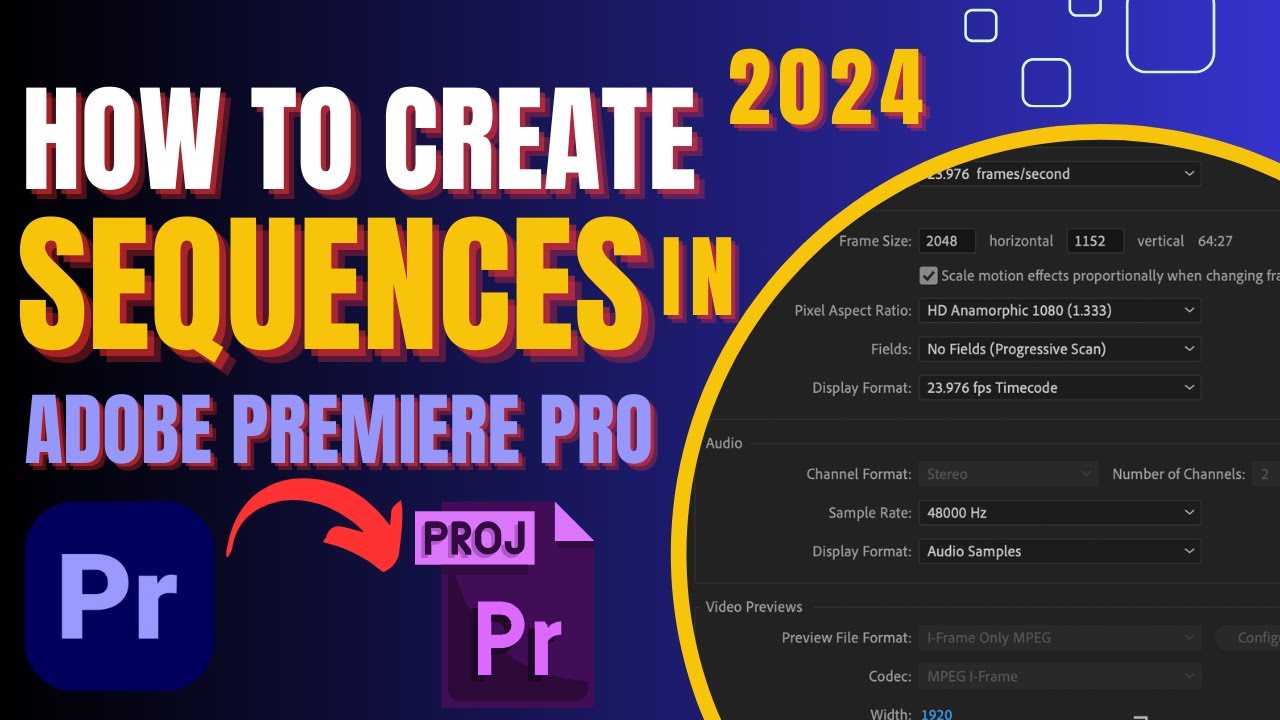Open the Sample Rate 48000 Hz dropdown
This screenshot has height=720, width=1280.
click(x=1060, y=512)
